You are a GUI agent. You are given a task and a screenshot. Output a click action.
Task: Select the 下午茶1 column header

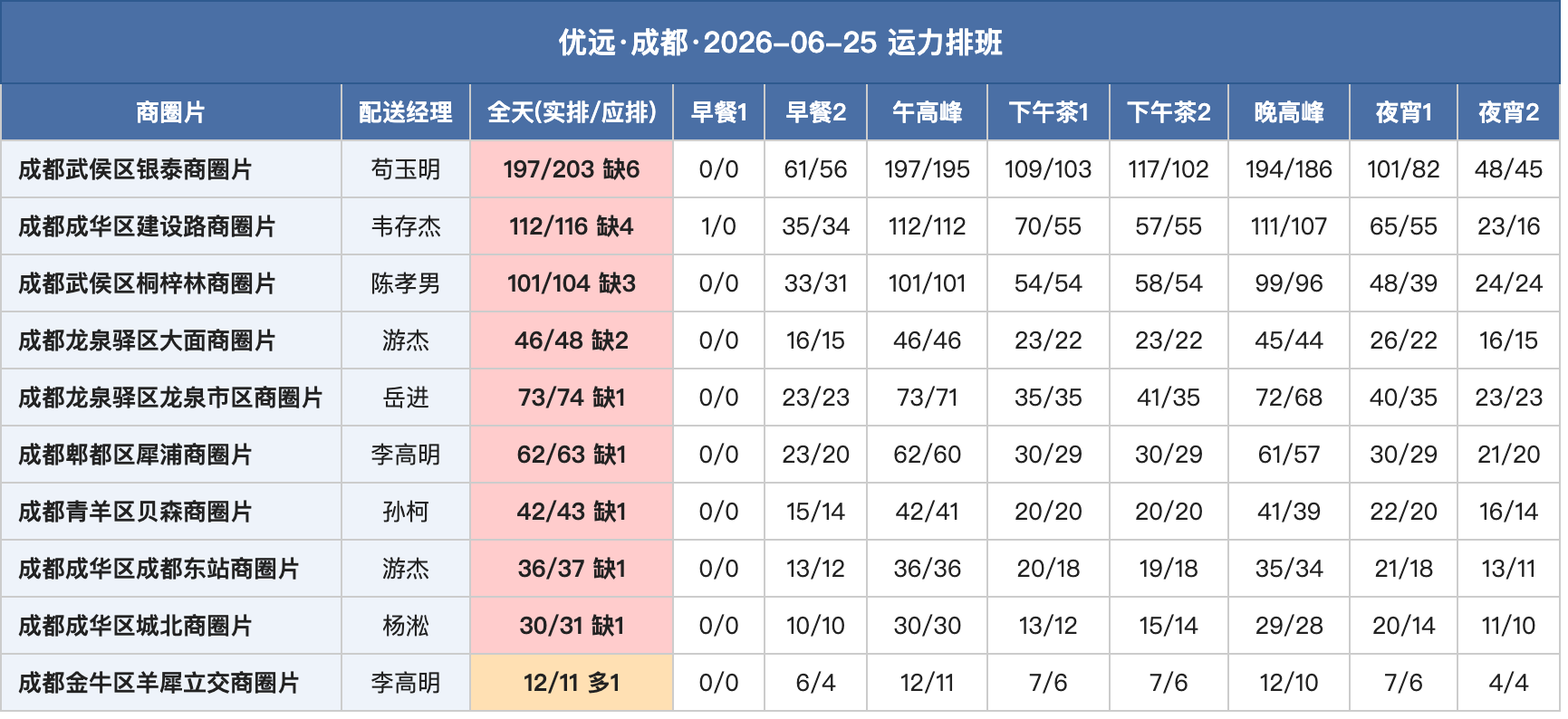tap(1048, 112)
